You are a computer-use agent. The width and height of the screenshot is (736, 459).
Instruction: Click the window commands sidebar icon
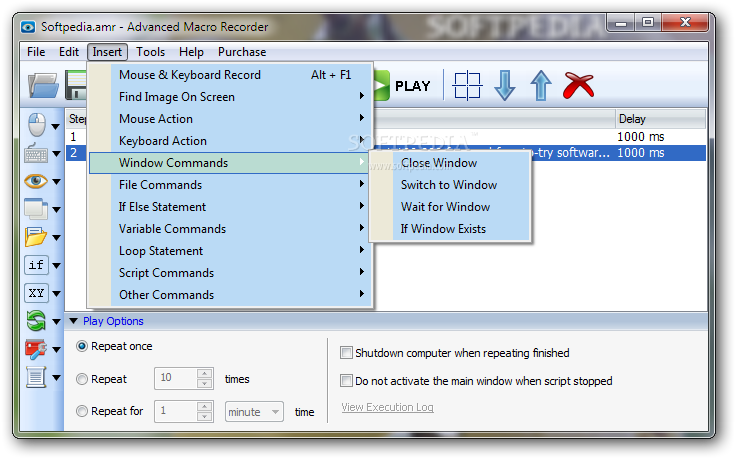pyautogui.click(x=36, y=209)
